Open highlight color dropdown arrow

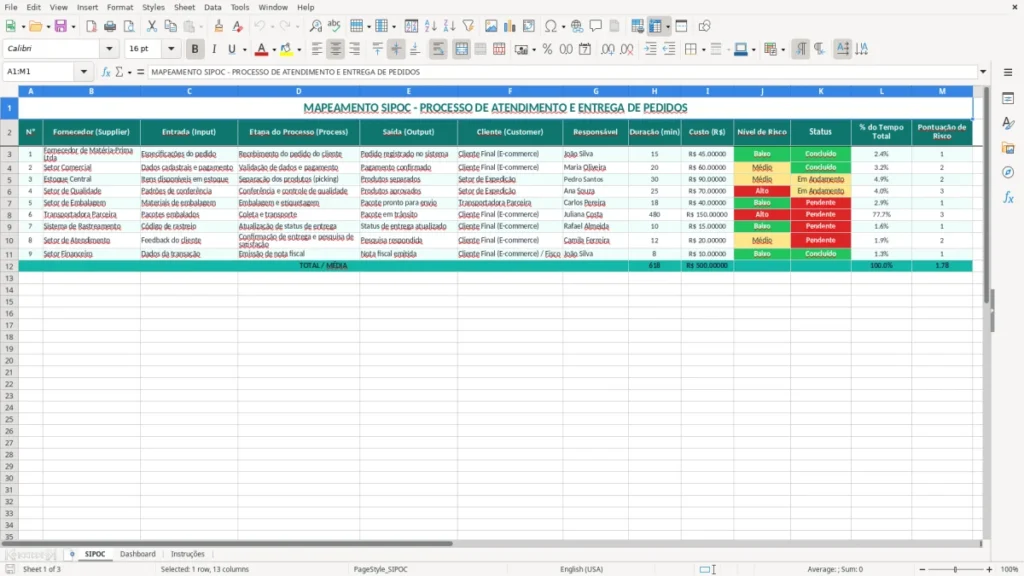tap(299, 50)
